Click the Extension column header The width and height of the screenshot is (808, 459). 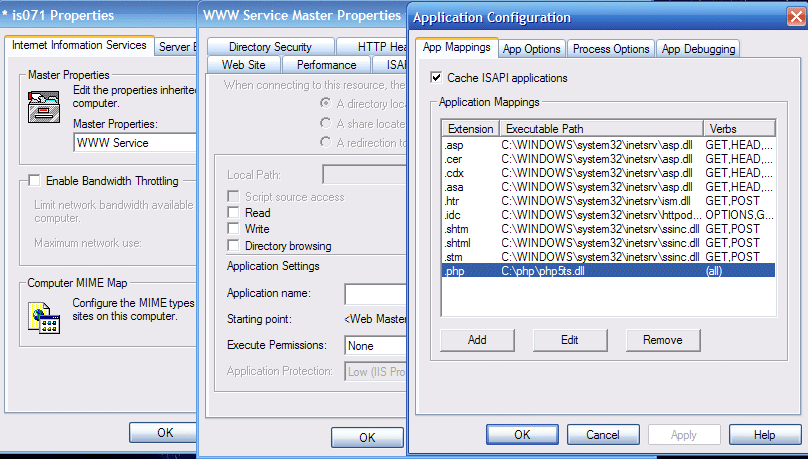(470, 129)
